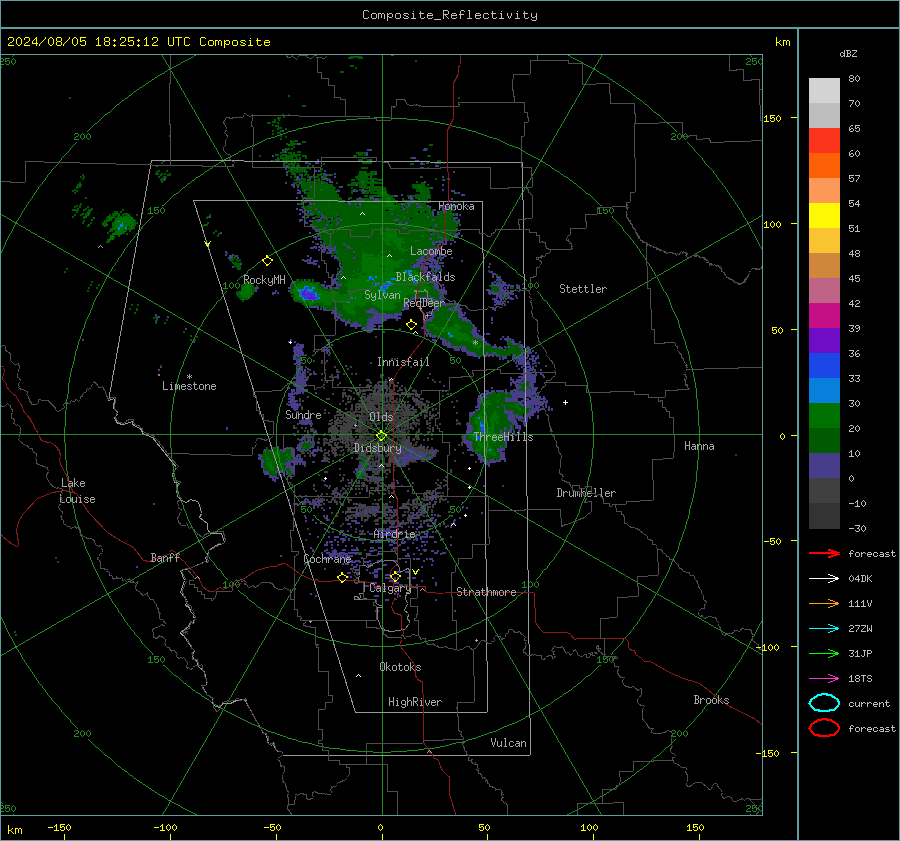Viewport: 900px width, 841px height.
Task: Click the magenta 18TS arrow icon
Action: (x=824, y=679)
